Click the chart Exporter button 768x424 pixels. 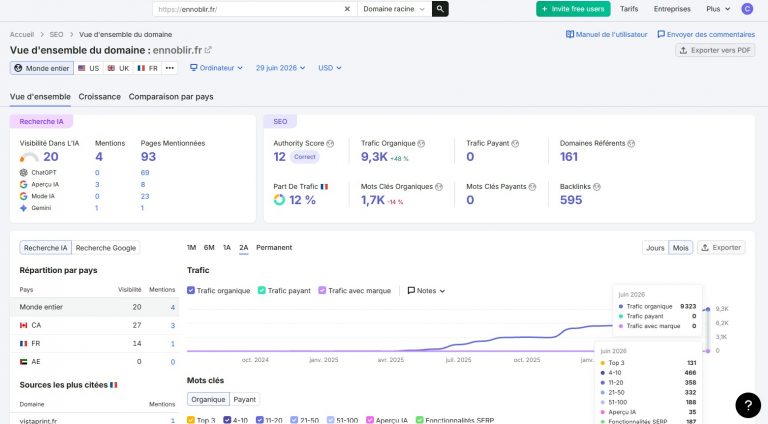click(721, 248)
